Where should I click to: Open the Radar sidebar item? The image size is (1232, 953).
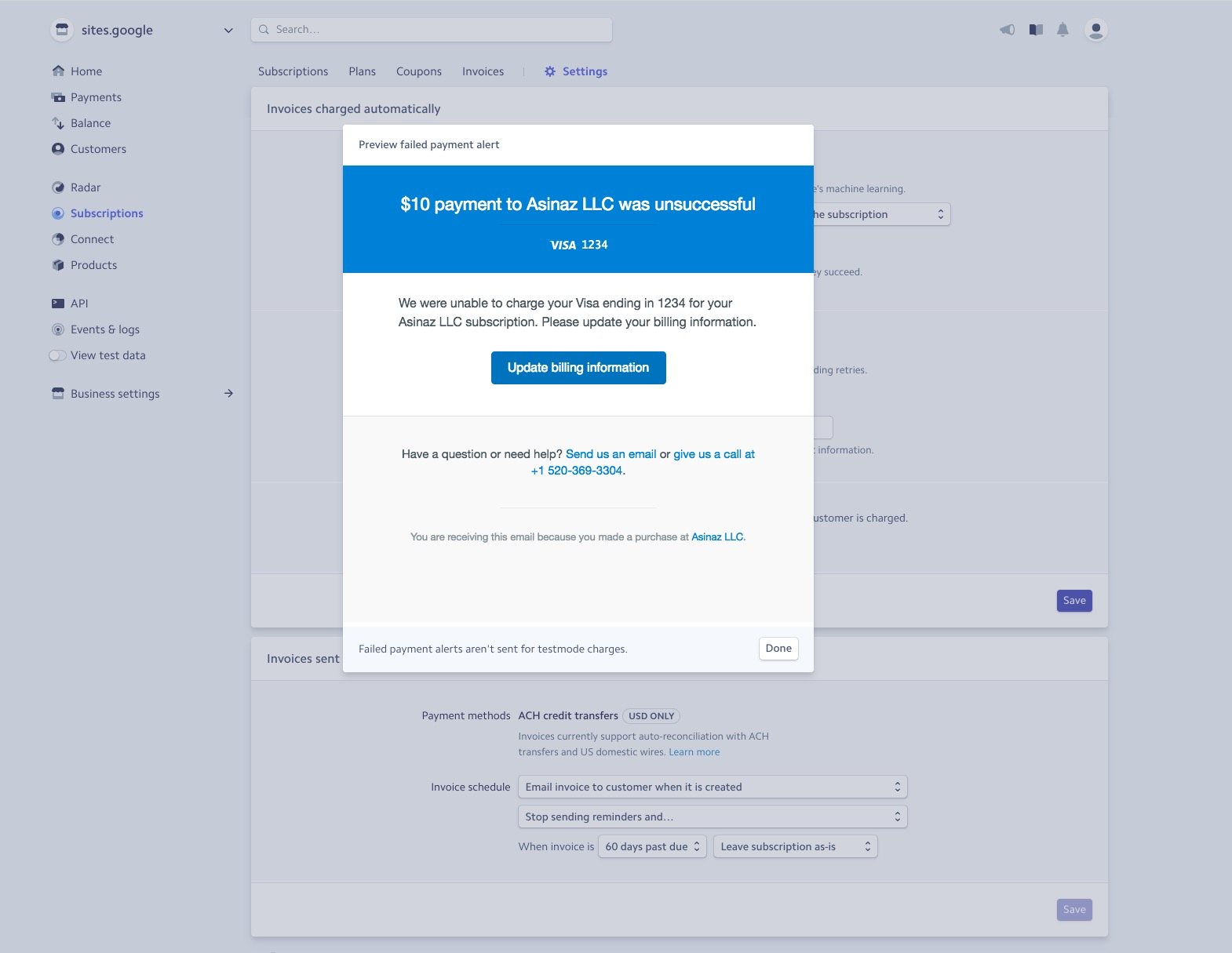click(86, 187)
